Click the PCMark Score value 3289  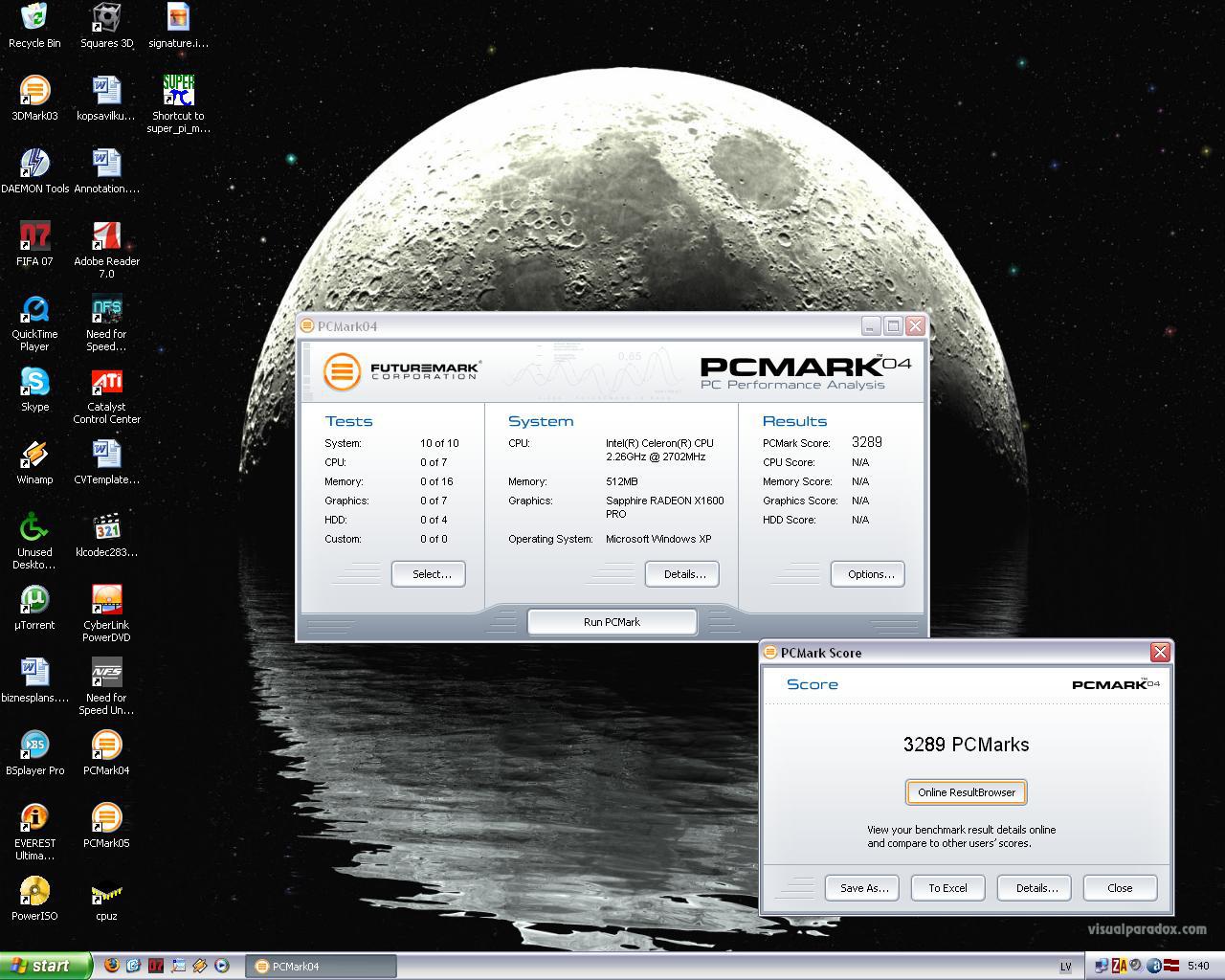coord(866,442)
